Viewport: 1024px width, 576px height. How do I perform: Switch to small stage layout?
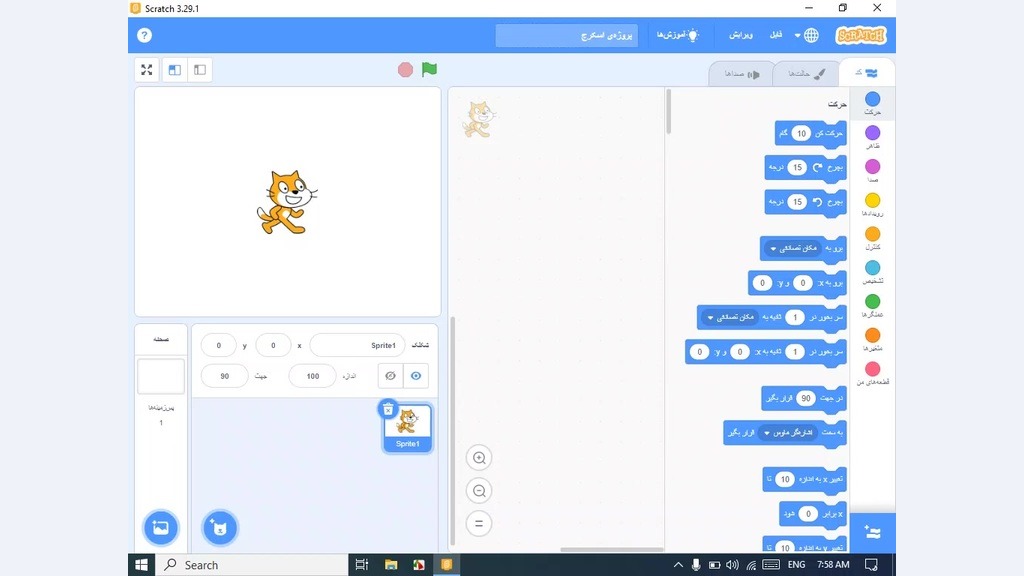200,70
